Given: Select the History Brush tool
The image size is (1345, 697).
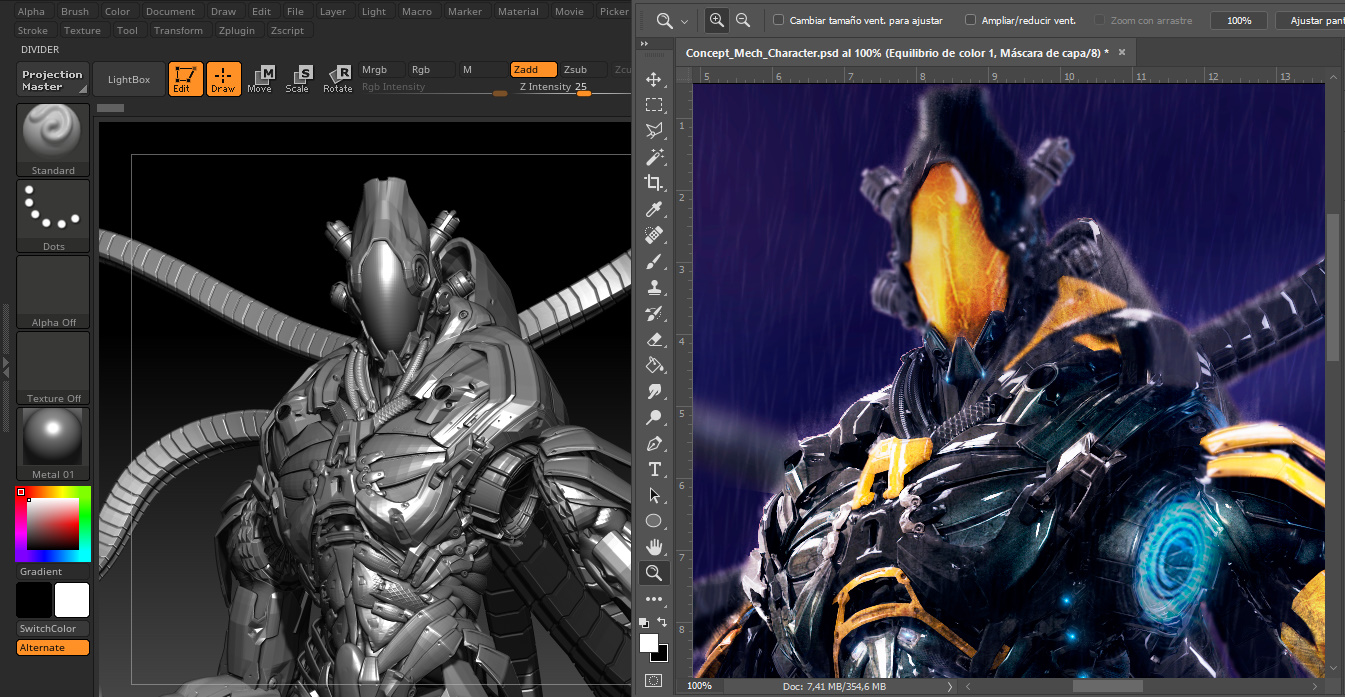Looking at the screenshot, I should [654, 313].
